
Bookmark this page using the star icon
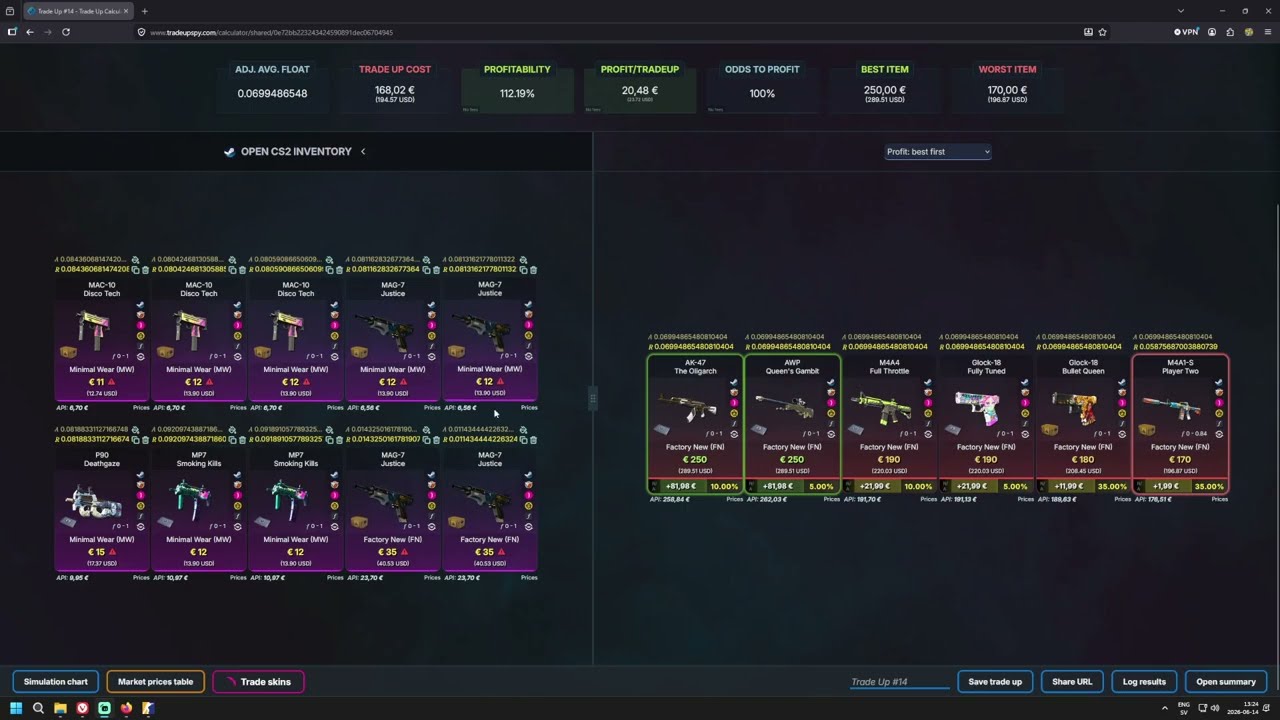pyautogui.click(x=1102, y=32)
